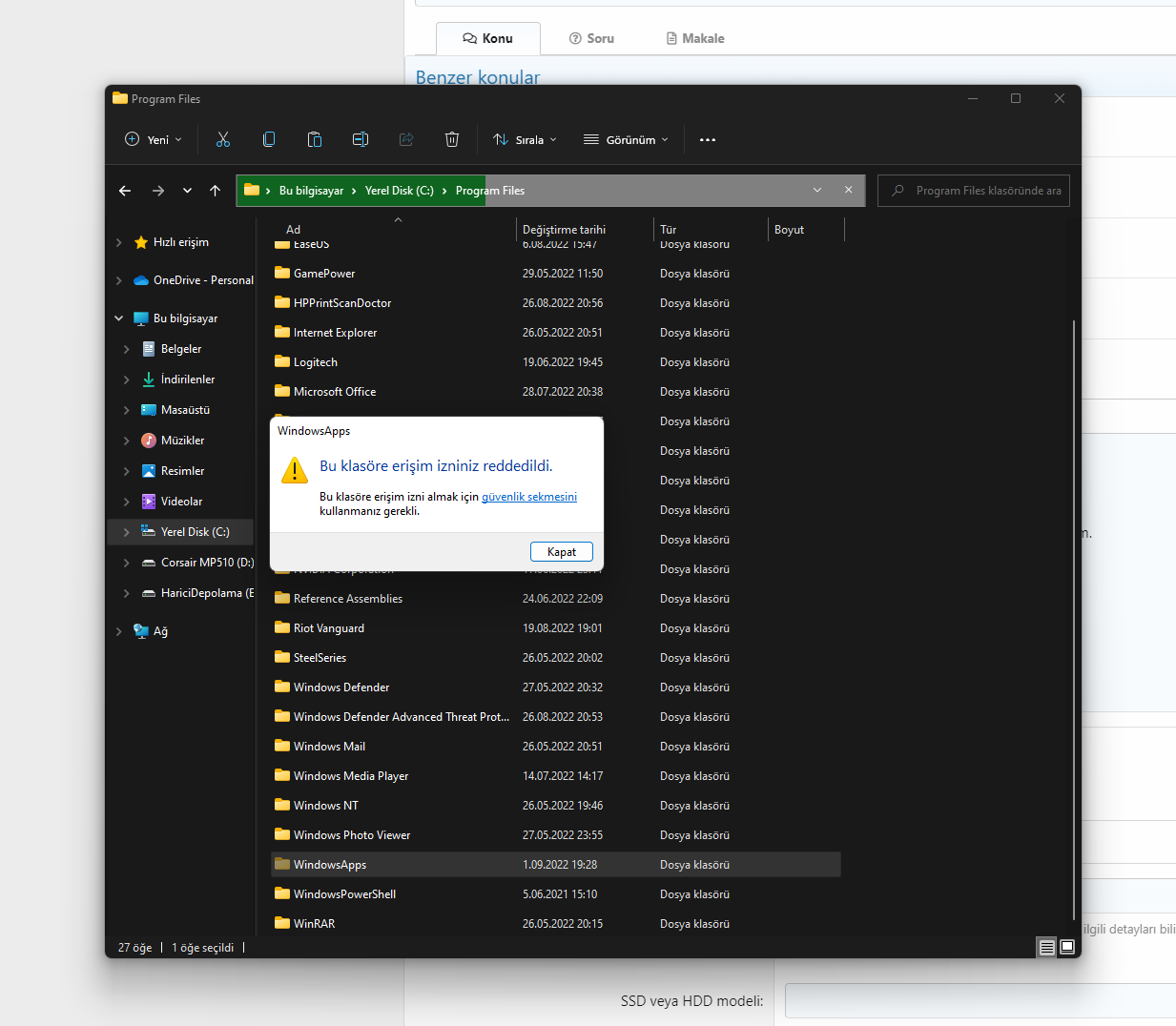Open the güvenlik sekmesini link
The width and height of the screenshot is (1176, 1026).
pos(529,497)
